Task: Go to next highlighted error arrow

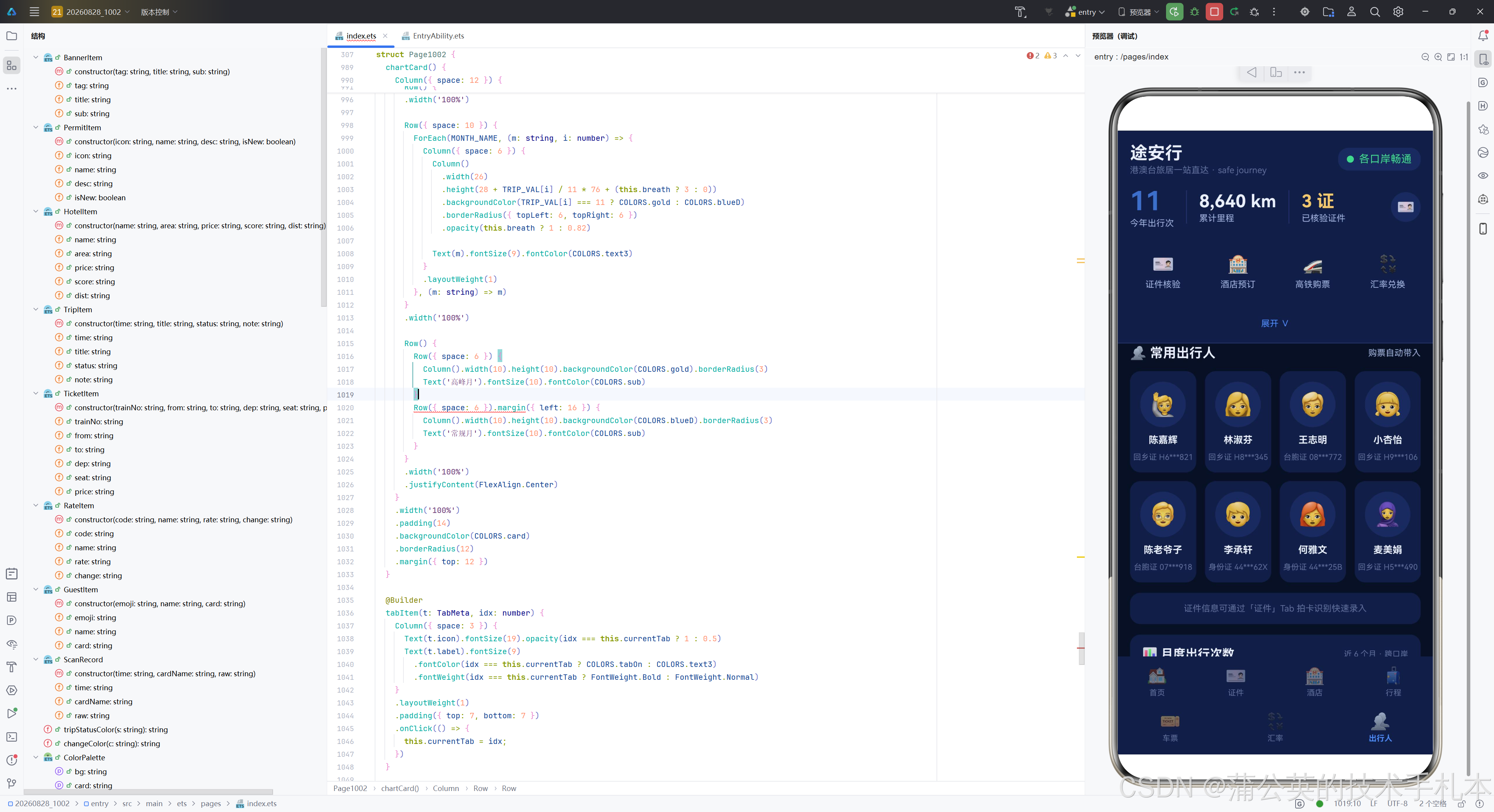Action: 1078,56
